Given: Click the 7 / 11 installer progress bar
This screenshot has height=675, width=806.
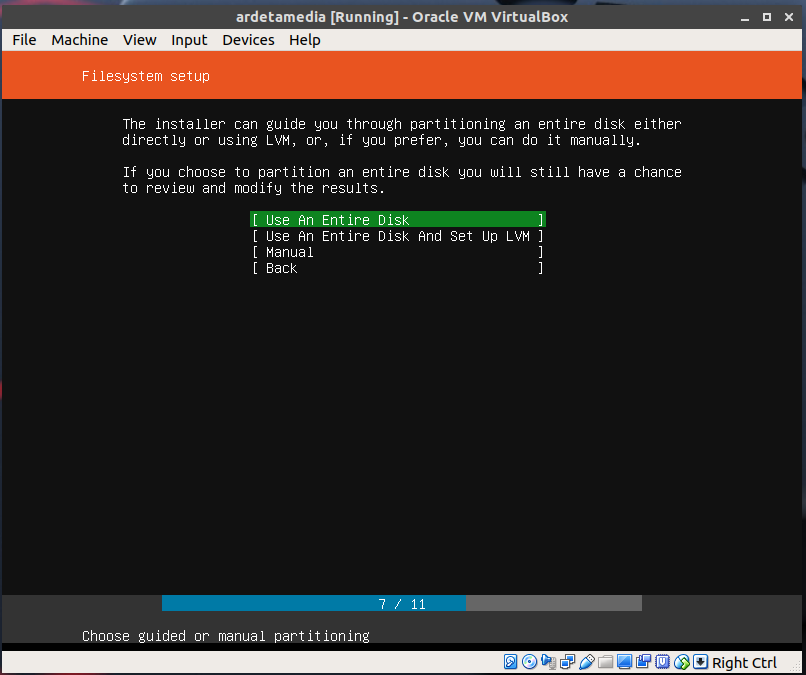Looking at the screenshot, I should tap(402, 604).
